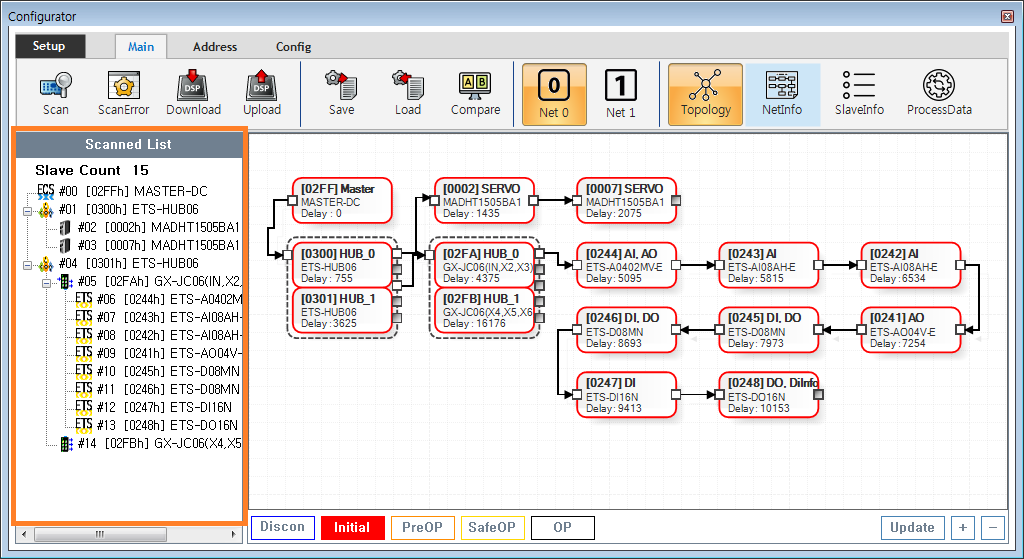Screen dimensions: 1024x559
Task: Open the ScanError tool
Action: 123,94
